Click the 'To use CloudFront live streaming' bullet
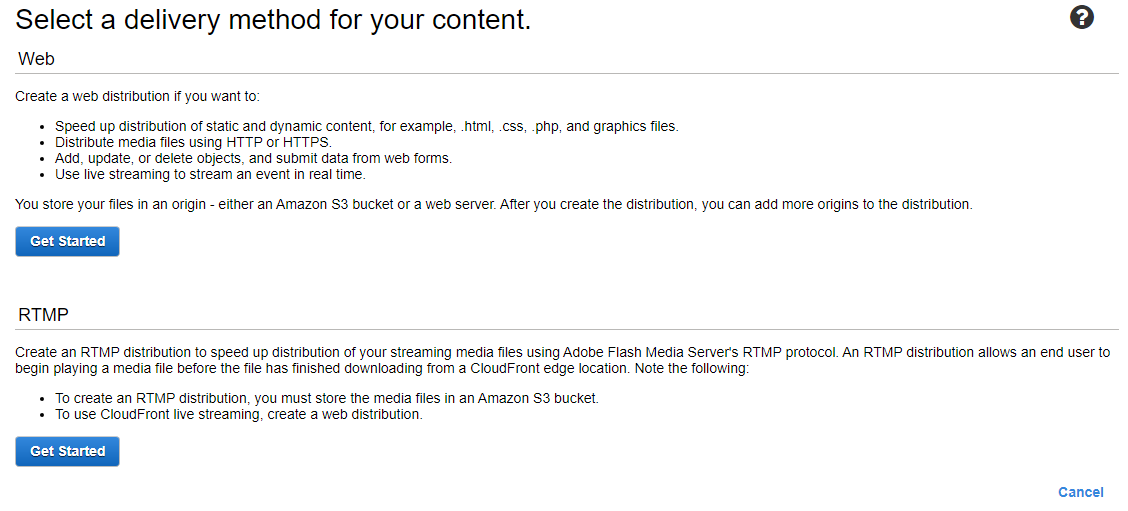The width and height of the screenshot is (1128, 511). [x=239, y=415]
